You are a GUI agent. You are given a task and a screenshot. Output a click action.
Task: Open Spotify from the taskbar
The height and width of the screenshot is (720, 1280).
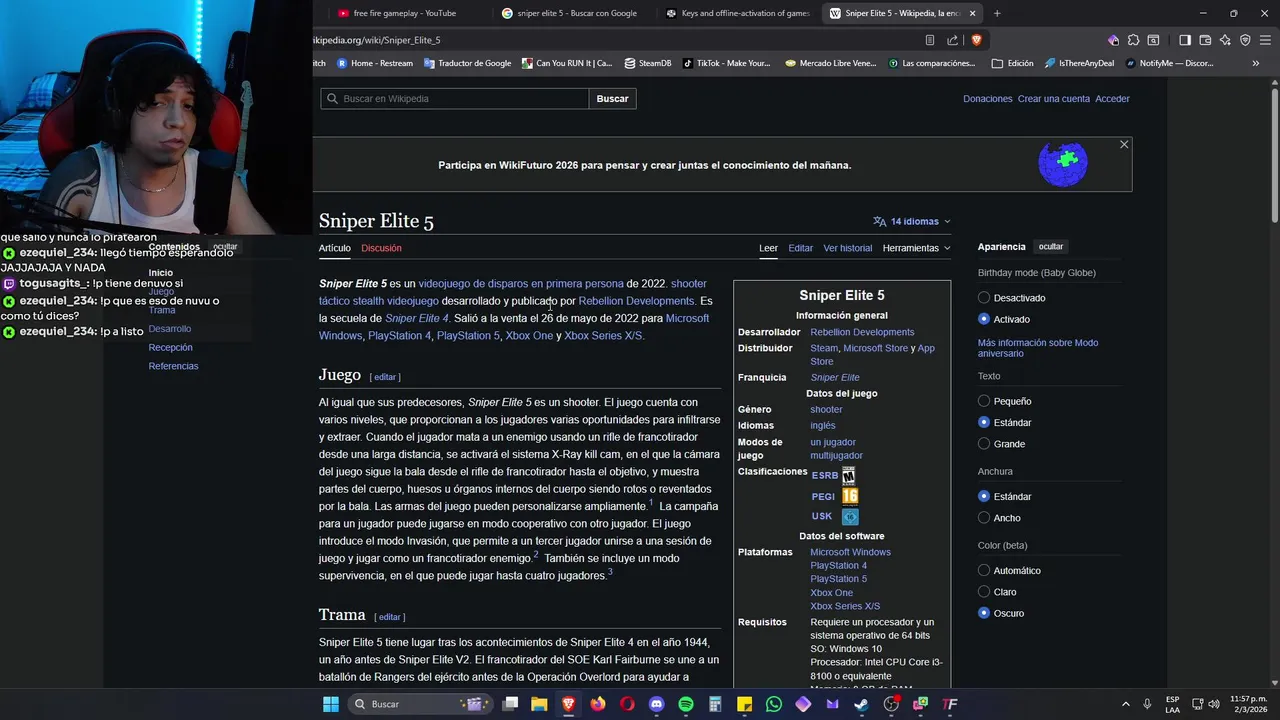[x=686, y=704]
